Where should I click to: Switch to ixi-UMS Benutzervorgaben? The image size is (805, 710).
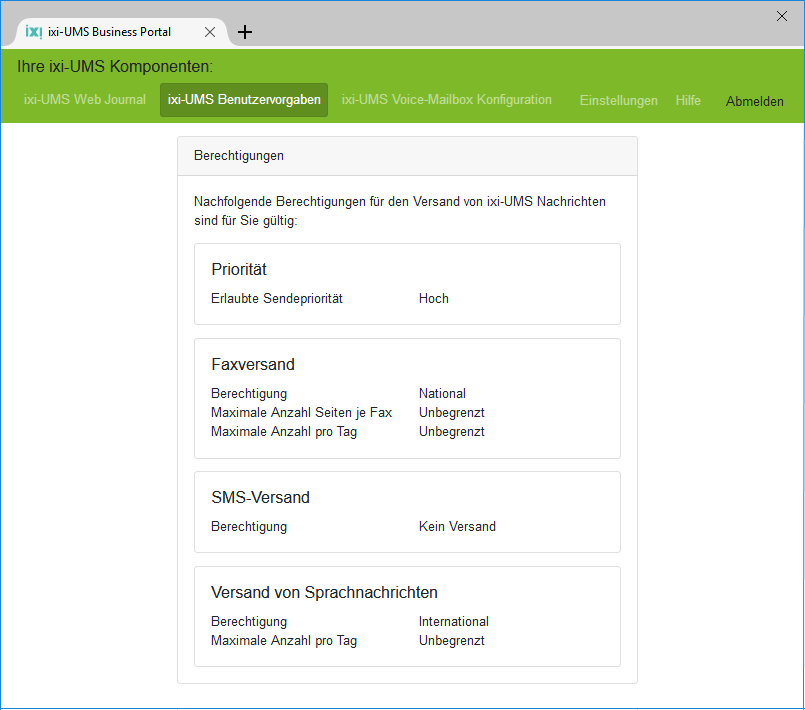244,100
